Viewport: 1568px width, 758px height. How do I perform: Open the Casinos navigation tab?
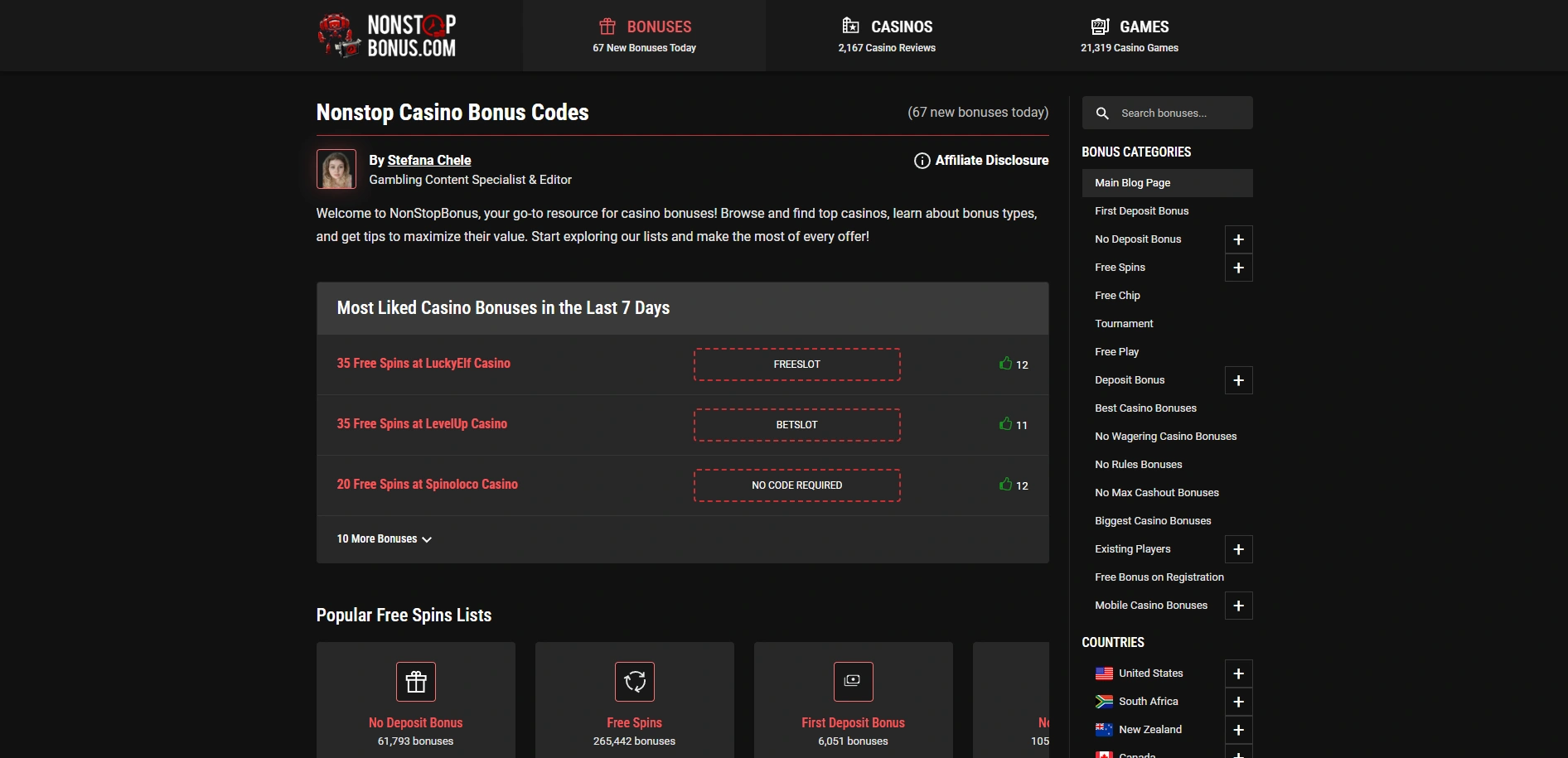[x=887, y=36]
